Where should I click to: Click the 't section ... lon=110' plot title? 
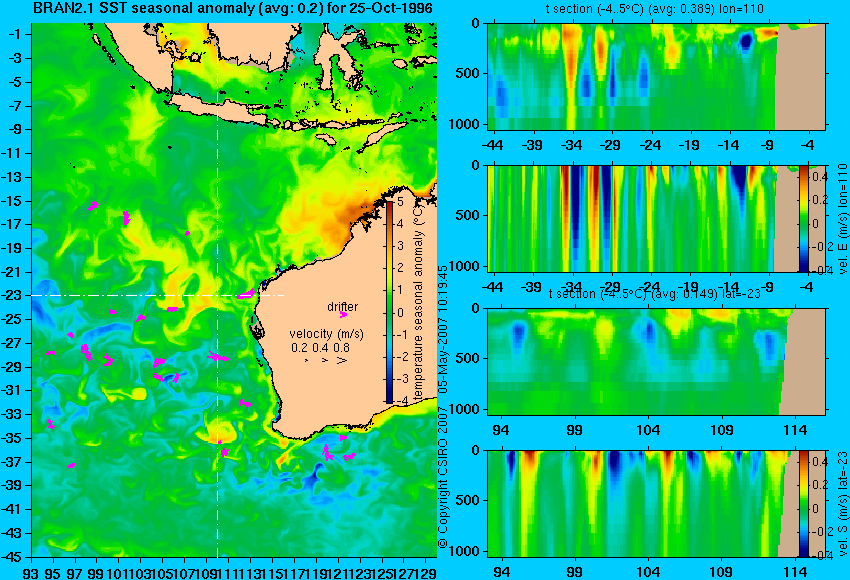click(655, 9)
